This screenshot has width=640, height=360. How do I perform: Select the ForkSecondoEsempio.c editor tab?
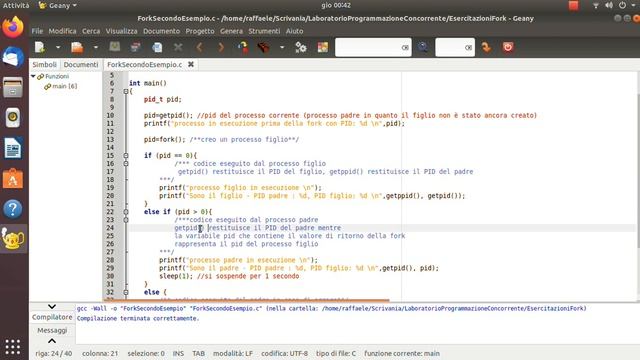tap(144, 64)
